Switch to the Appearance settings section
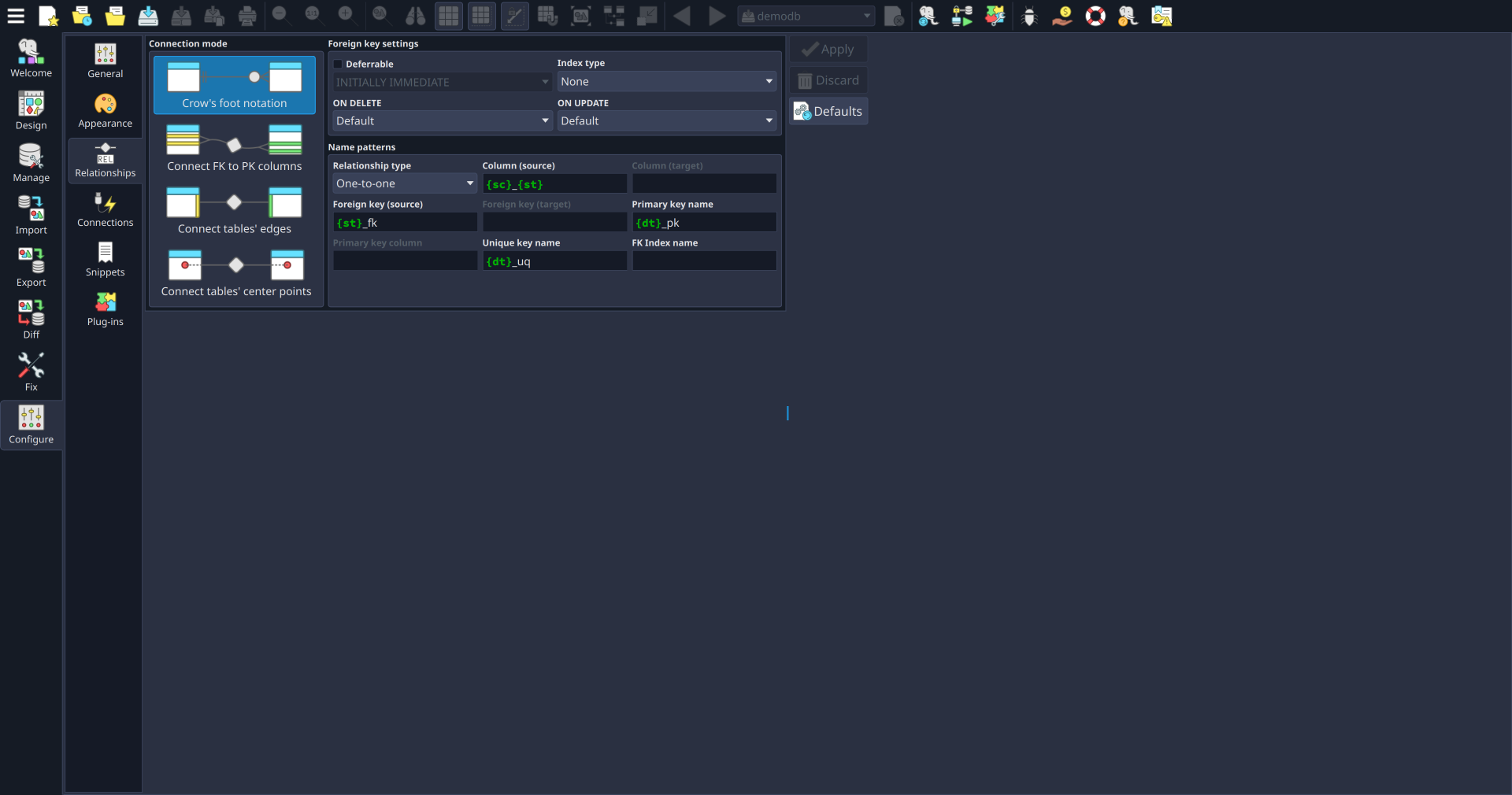This screenshot has width=1512, height=795. (x=105, y=110)
